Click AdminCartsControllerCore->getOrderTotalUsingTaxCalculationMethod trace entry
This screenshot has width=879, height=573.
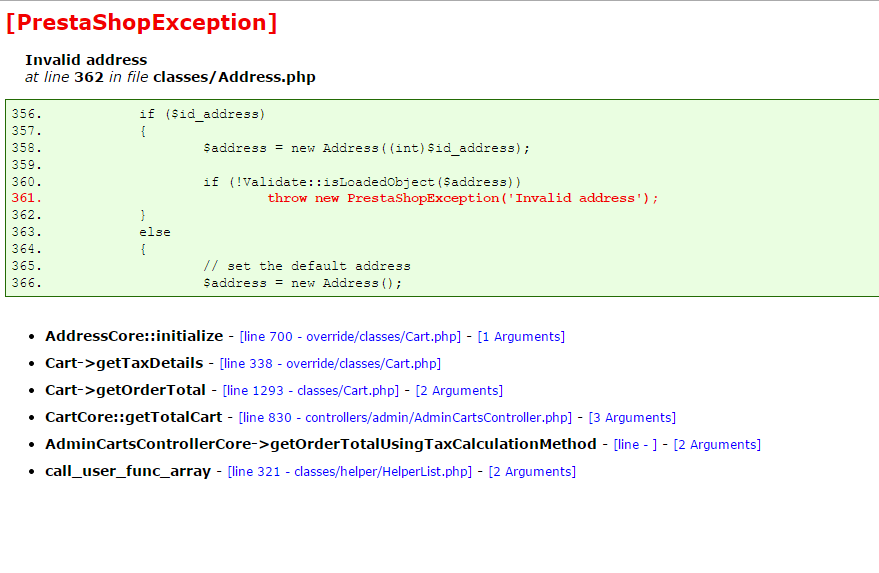(x=321, y=444)
